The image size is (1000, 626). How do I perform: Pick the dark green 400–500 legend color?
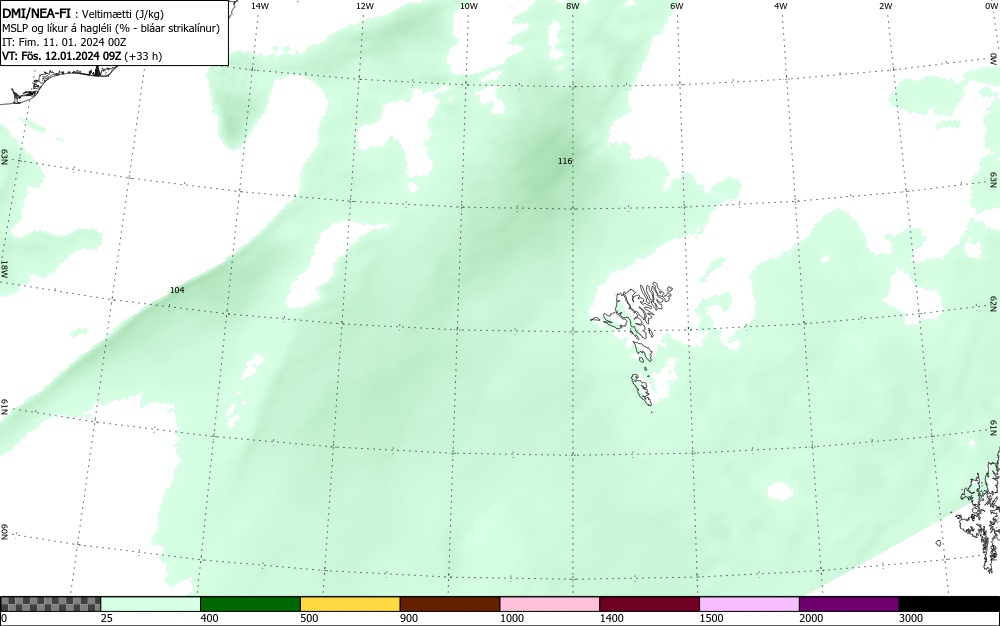point(250,604)
